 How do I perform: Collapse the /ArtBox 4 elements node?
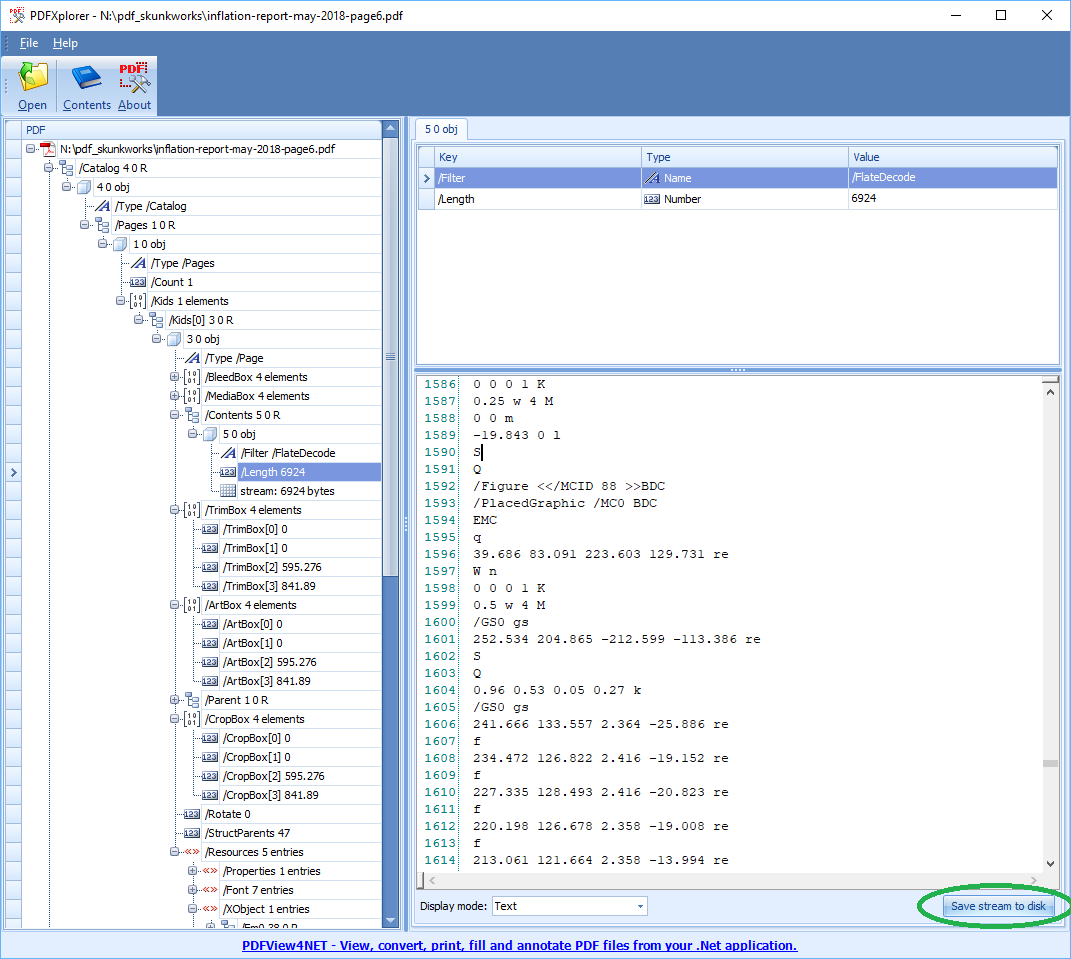(174, 605)
